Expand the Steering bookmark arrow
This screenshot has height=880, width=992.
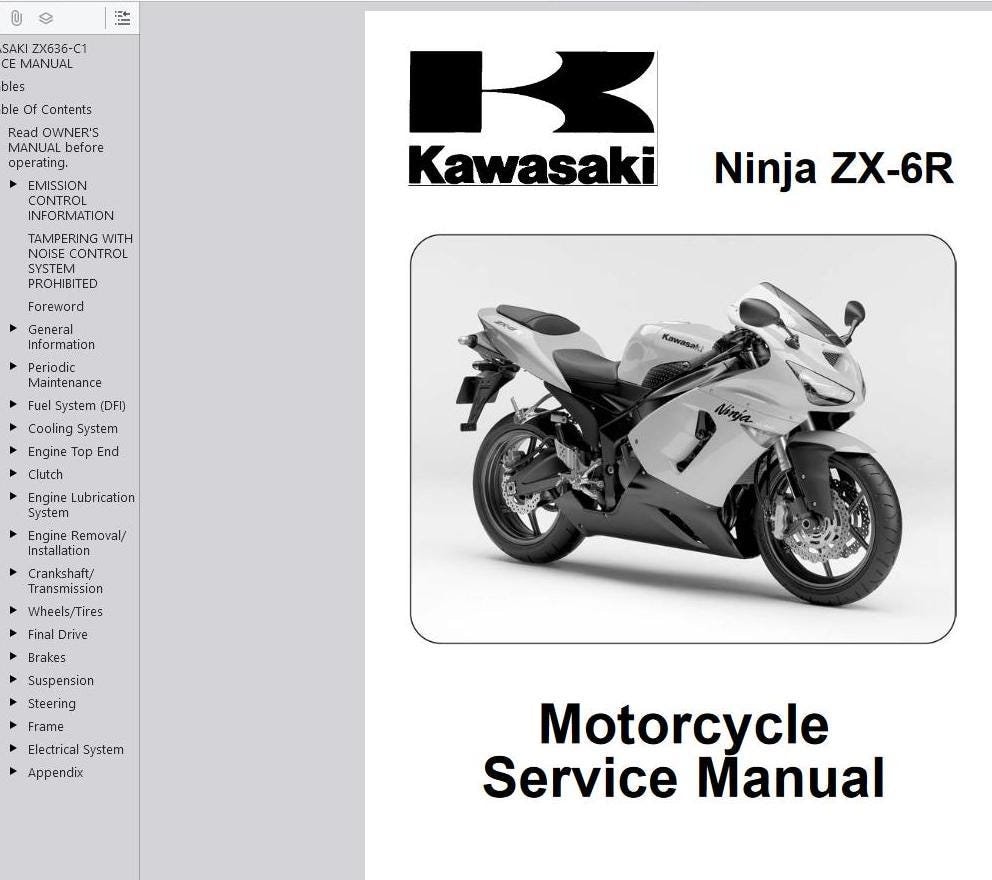coord(13,703)
